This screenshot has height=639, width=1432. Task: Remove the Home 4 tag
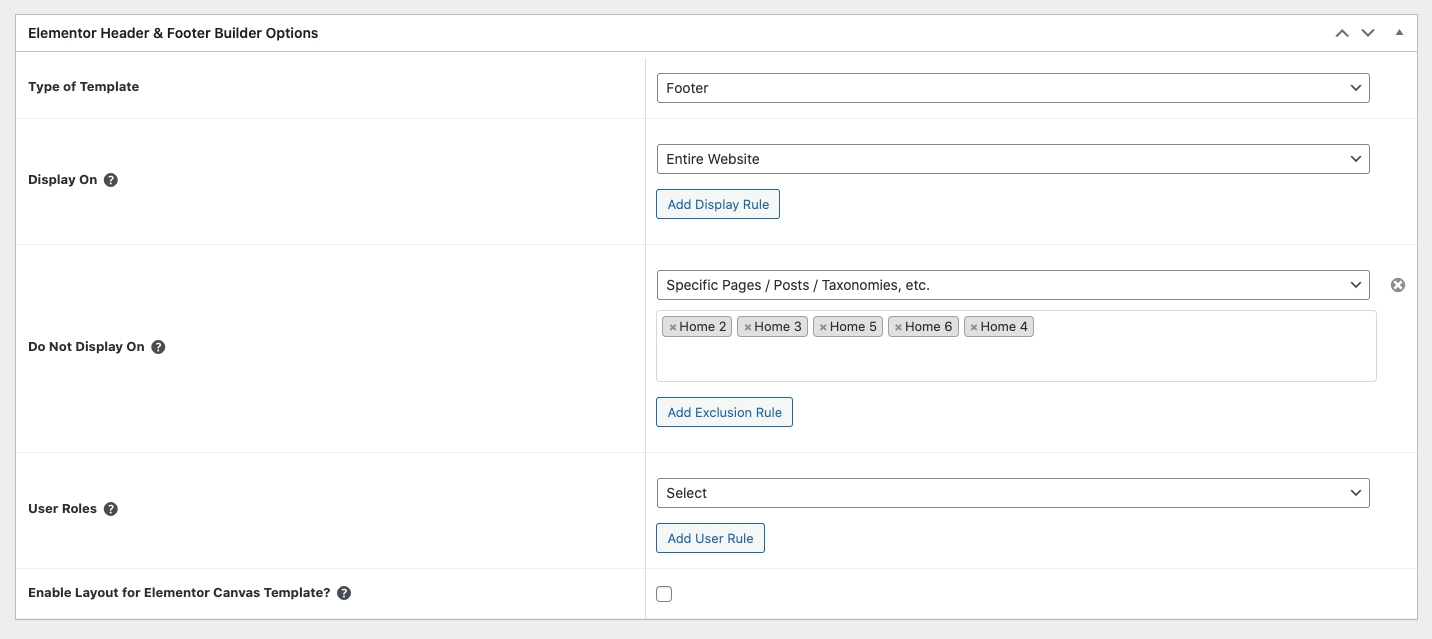click(974, 327)
